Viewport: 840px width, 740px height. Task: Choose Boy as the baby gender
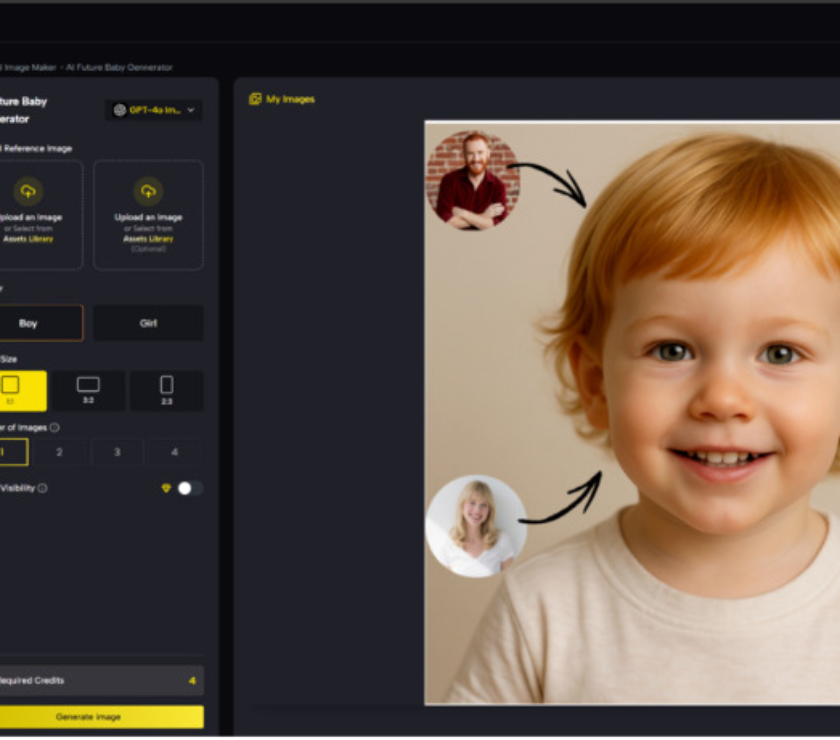tap(30, 323)
